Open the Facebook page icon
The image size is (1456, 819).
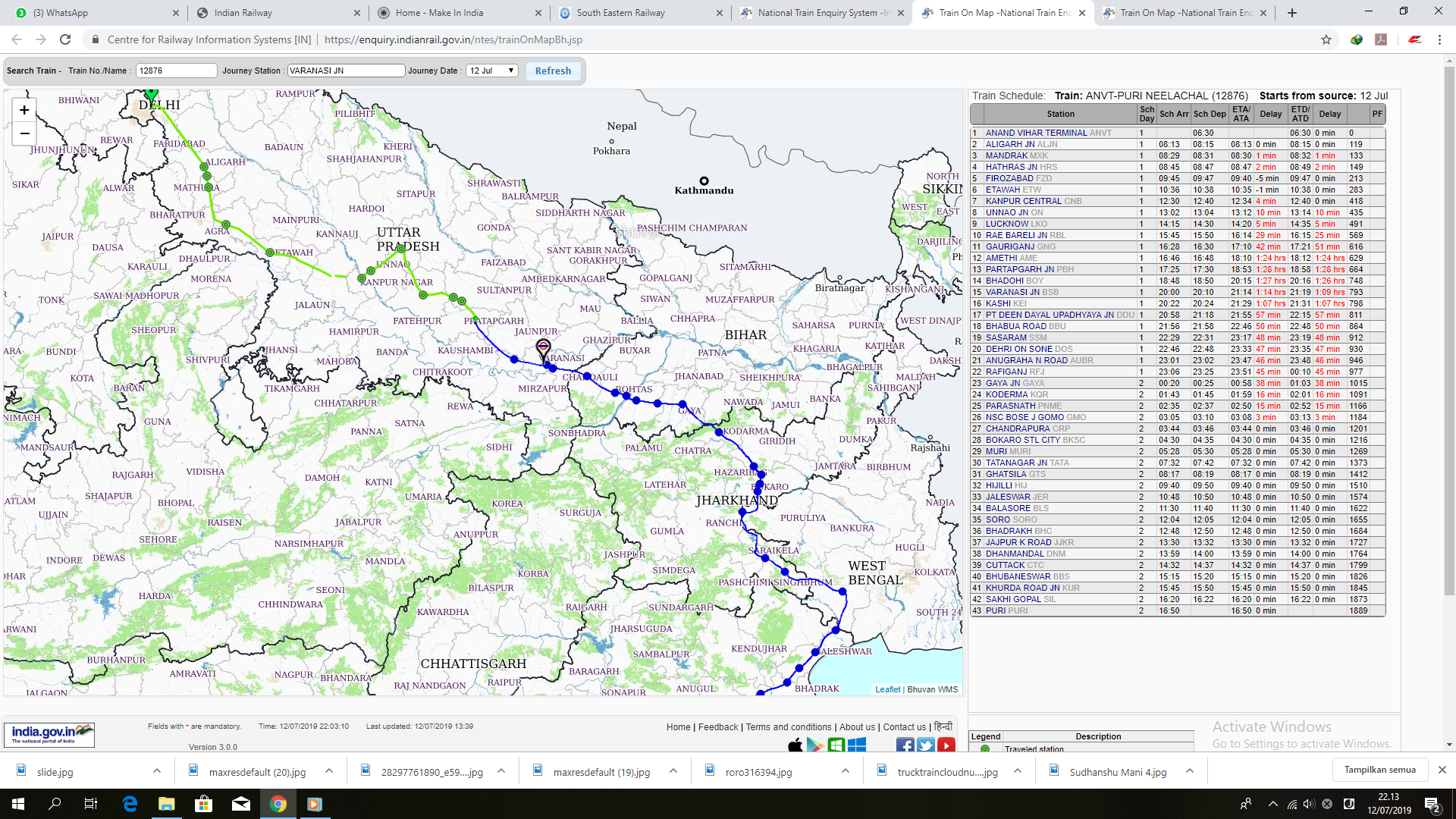[x=905, y=745]
